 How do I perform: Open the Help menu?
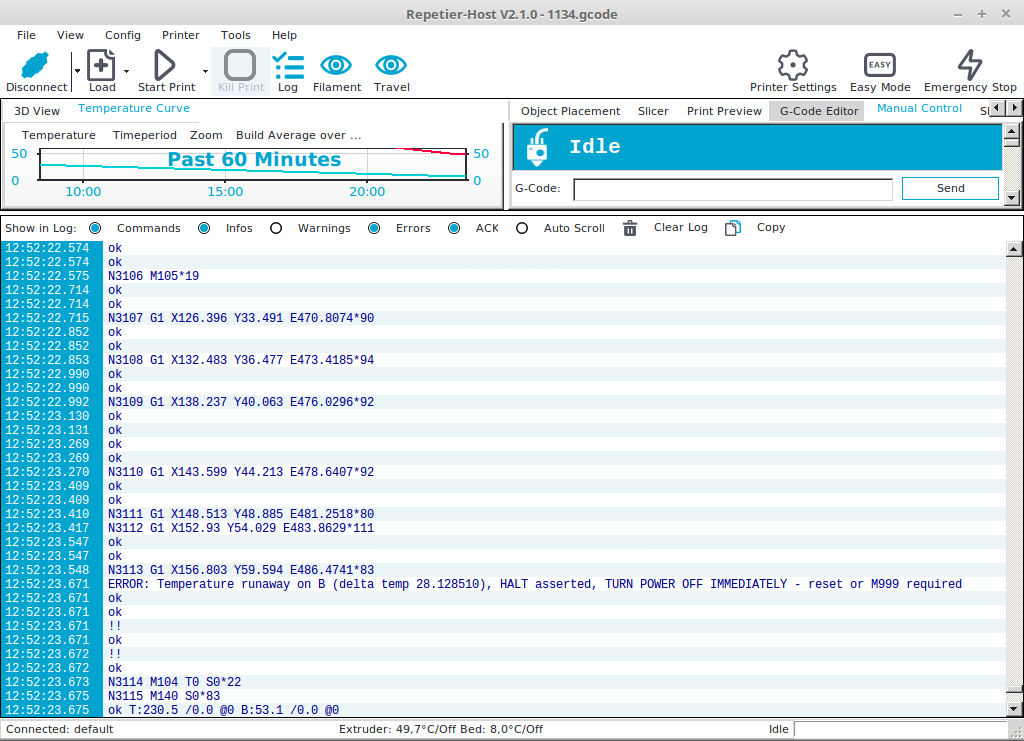pos(284,35)
